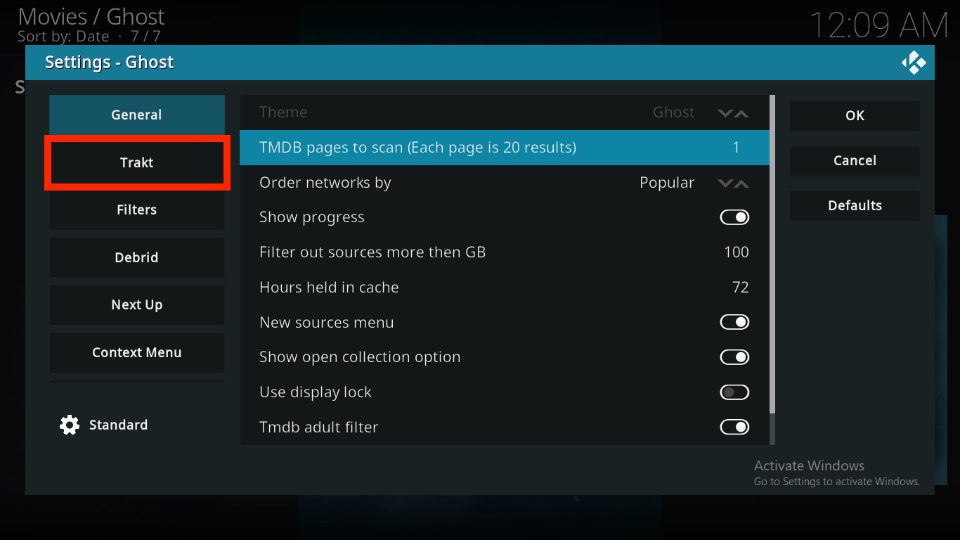
Task: Confirm settings with the OK button
Action: click(x=855, y=115)
